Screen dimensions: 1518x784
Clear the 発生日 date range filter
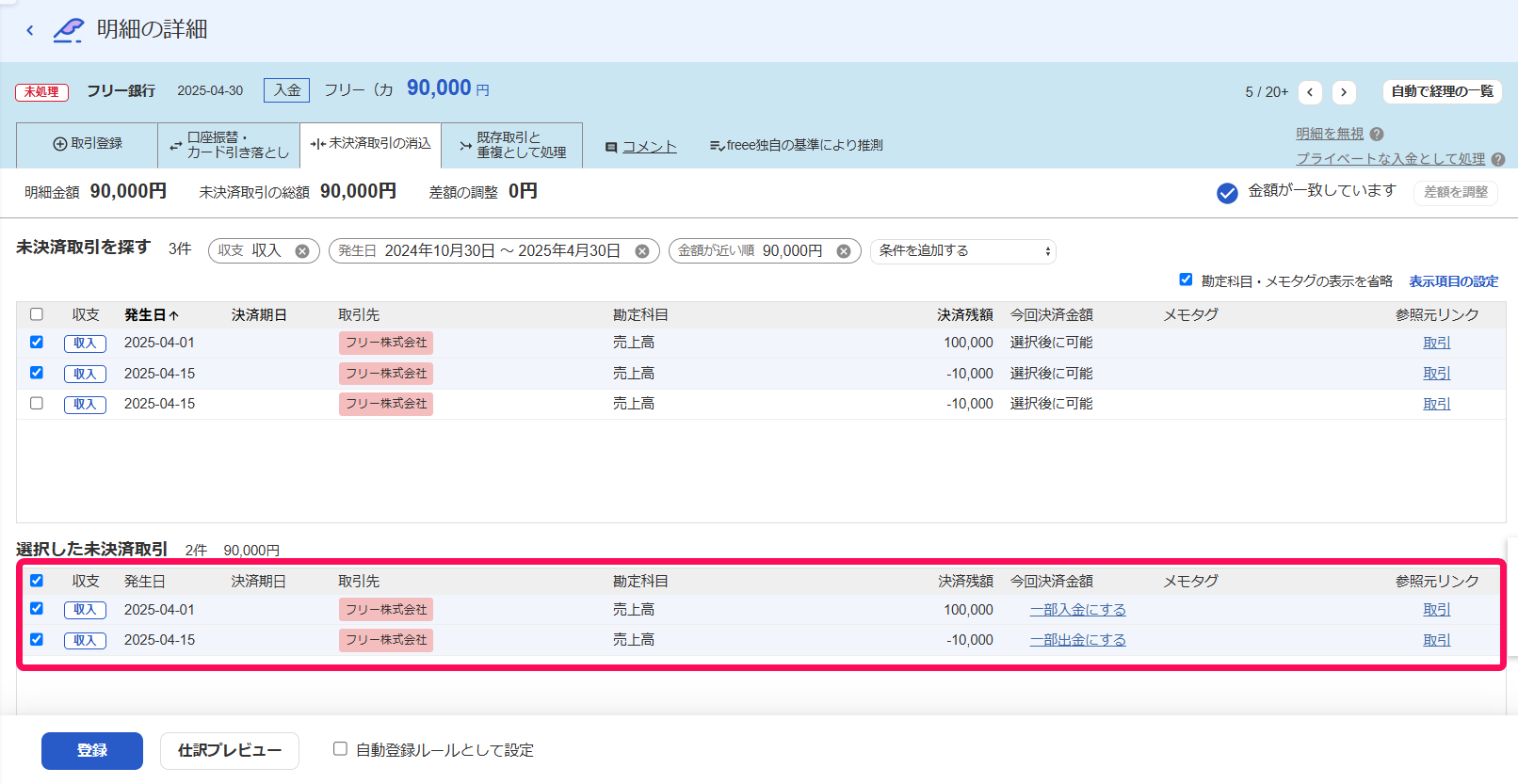(642, 251)
